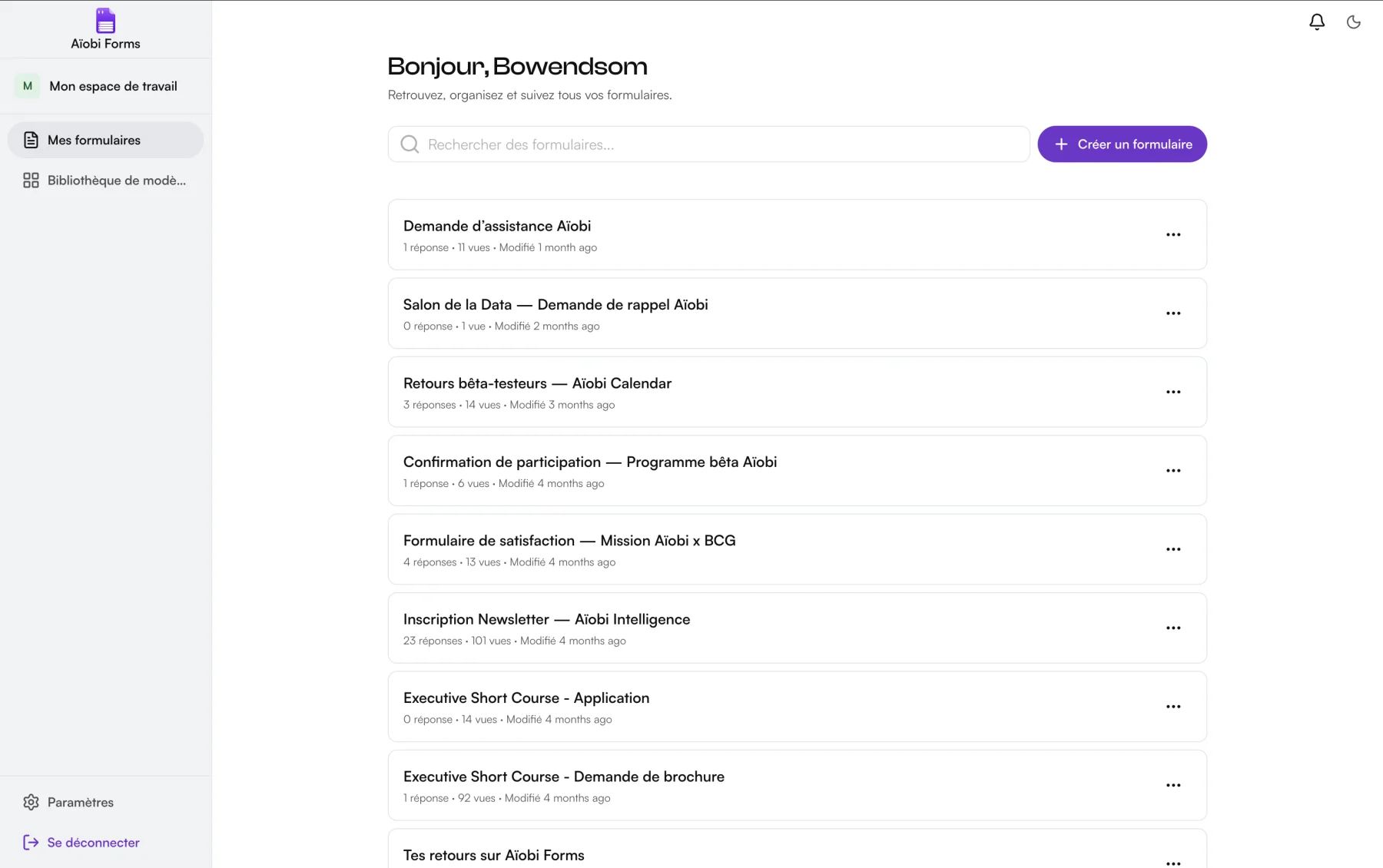Open the notifications bell
1383x868 pixels.
pyautogui.click(x=1316, y=22)
